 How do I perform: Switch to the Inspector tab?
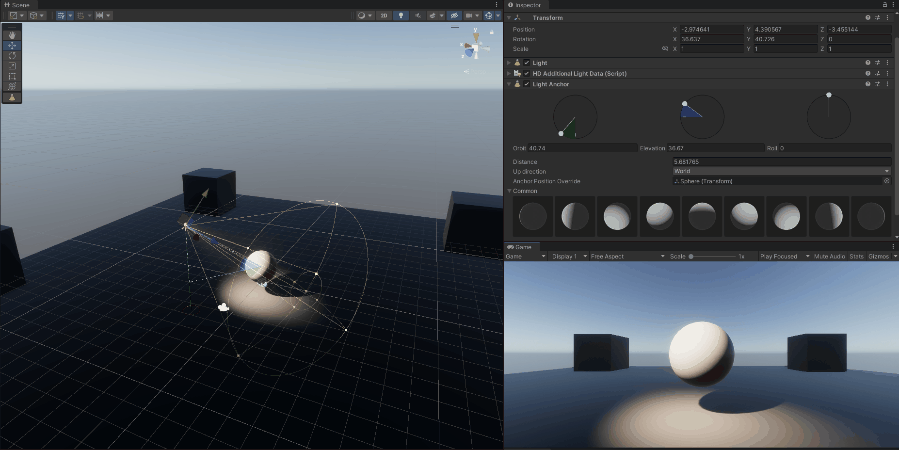(526, 5)
